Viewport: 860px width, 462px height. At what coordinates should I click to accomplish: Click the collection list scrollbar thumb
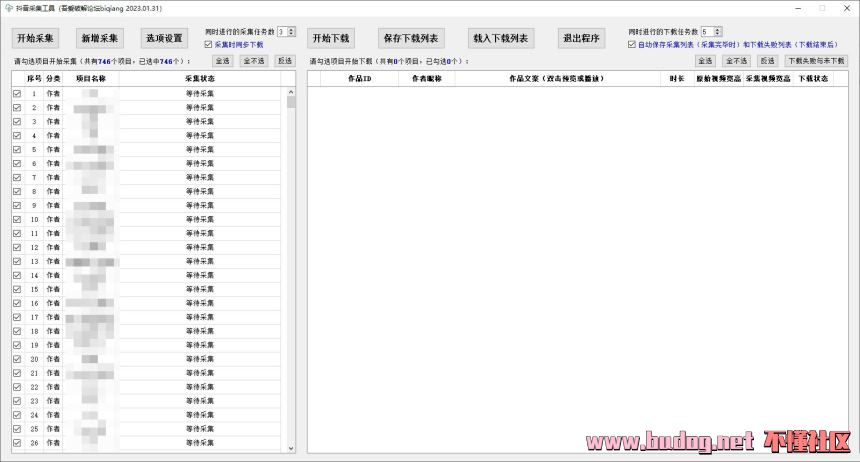point(291,103)
